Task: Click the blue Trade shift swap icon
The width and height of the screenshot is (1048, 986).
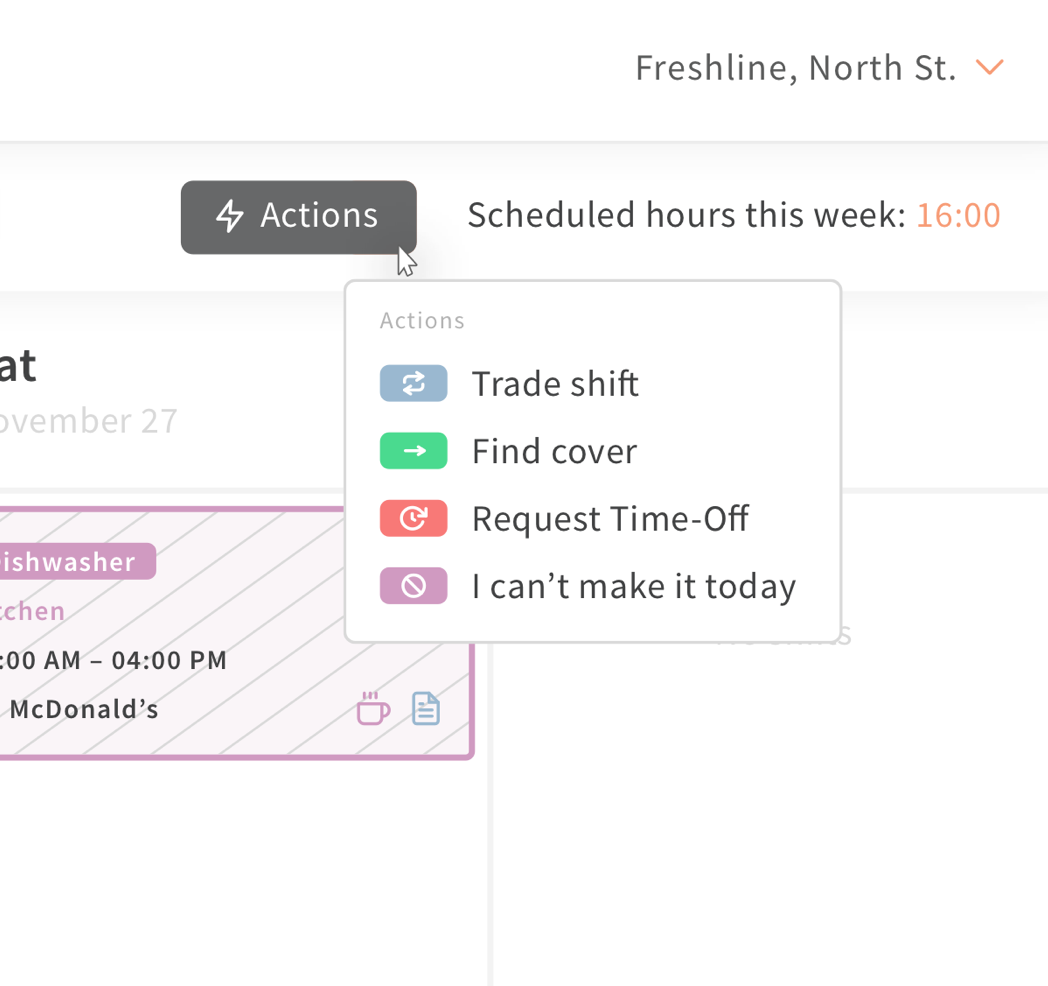Action: (413, 383)
